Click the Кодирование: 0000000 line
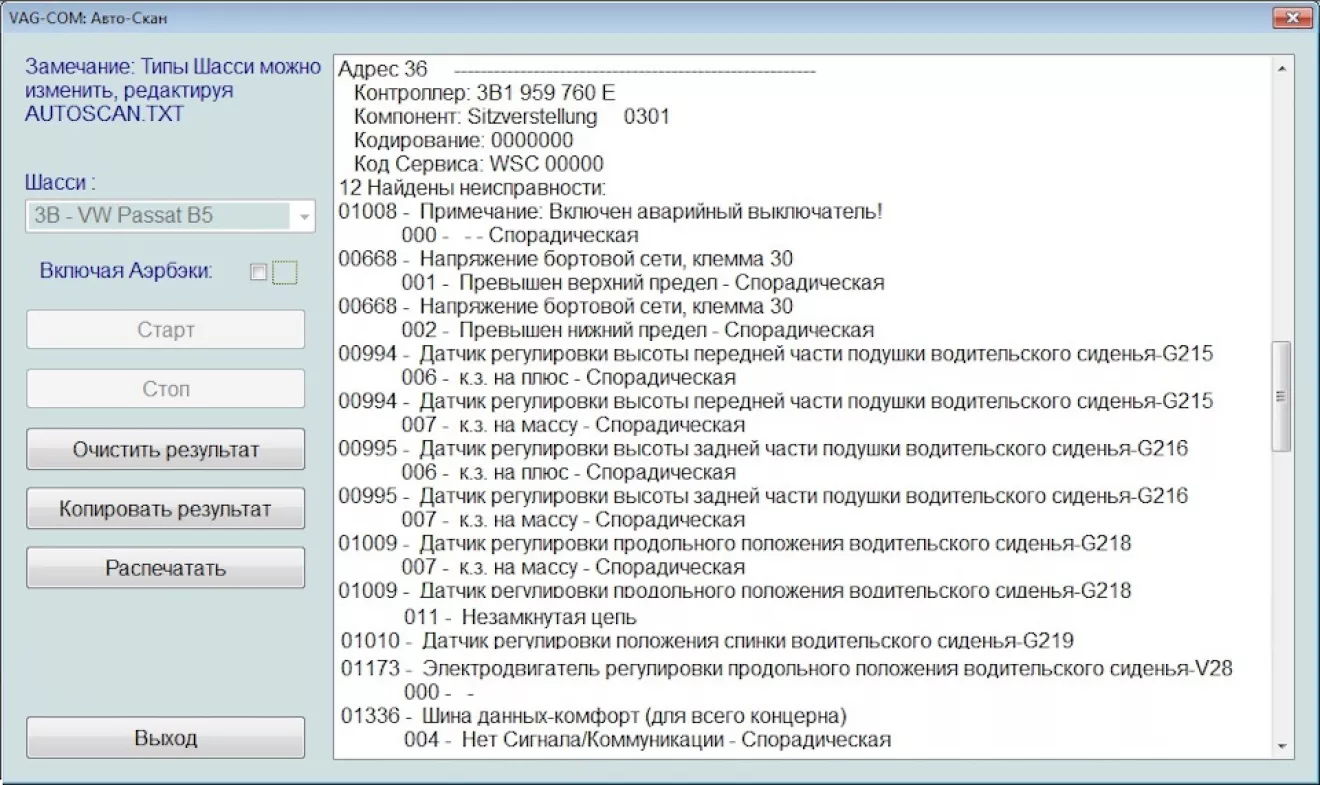This screenshot has width=1320, height=785. pyautogui.click(x=464, y=141)
